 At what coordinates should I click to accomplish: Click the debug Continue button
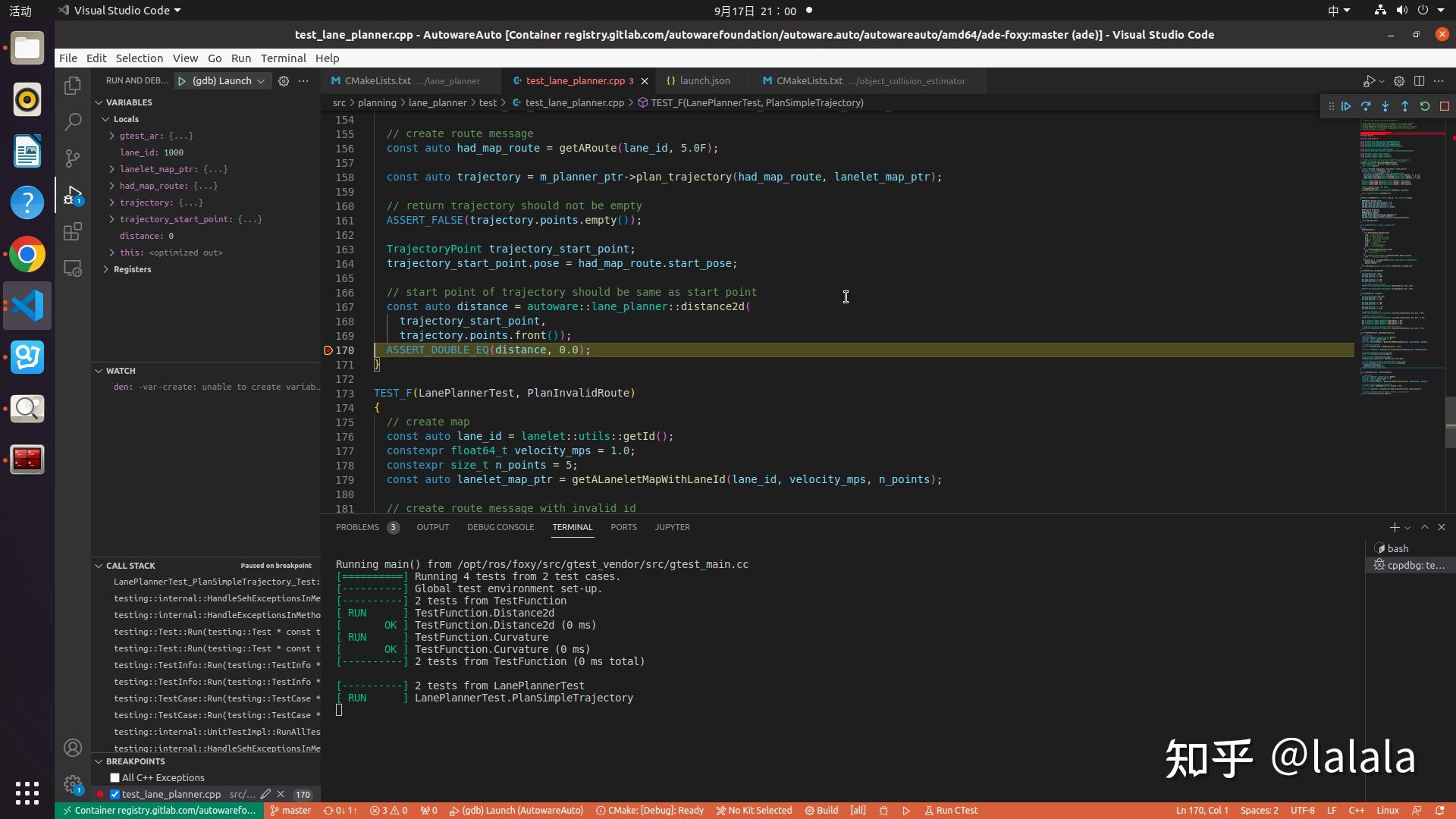(1346, 106)
